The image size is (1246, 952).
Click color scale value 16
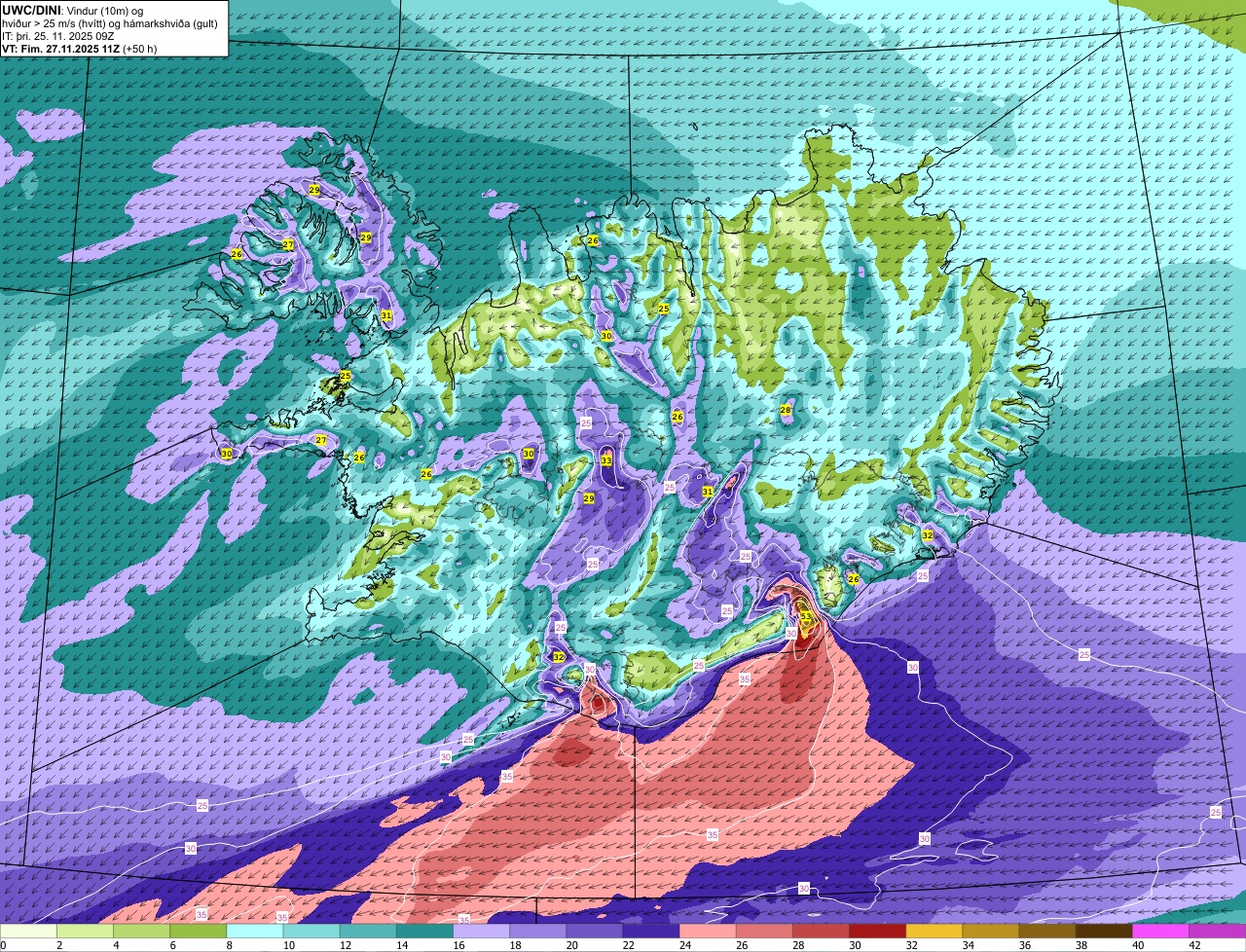pyautogui.click(x=458, y=945)
